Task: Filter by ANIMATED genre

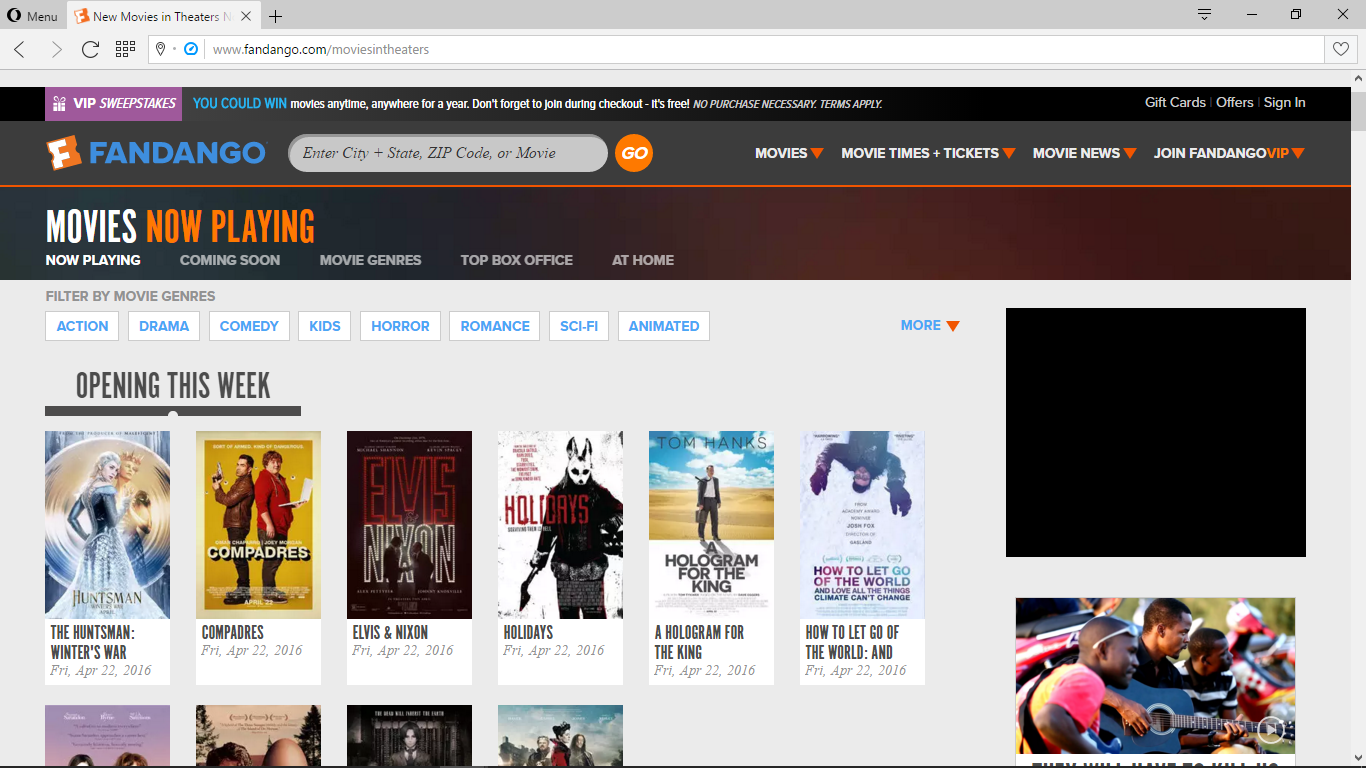Action: tap(664, 326)
